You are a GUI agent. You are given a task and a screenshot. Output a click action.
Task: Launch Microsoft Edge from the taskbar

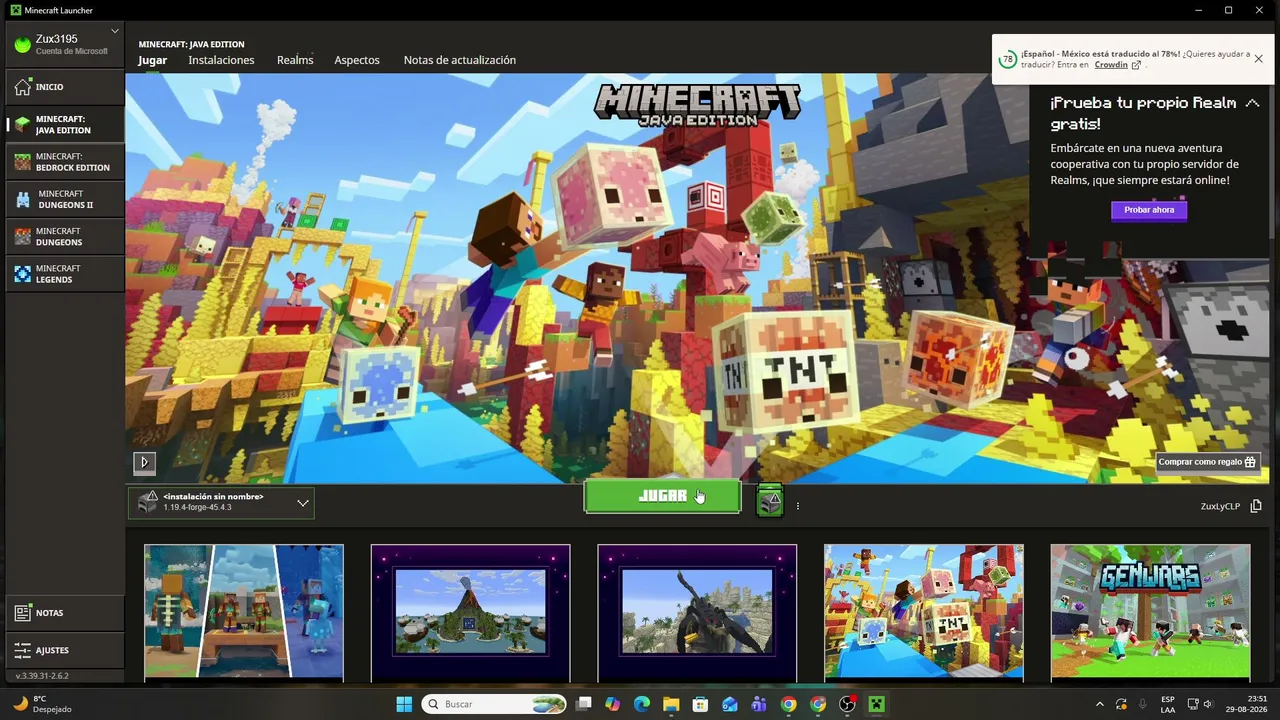pyautogui.click(x=642, y=704)
